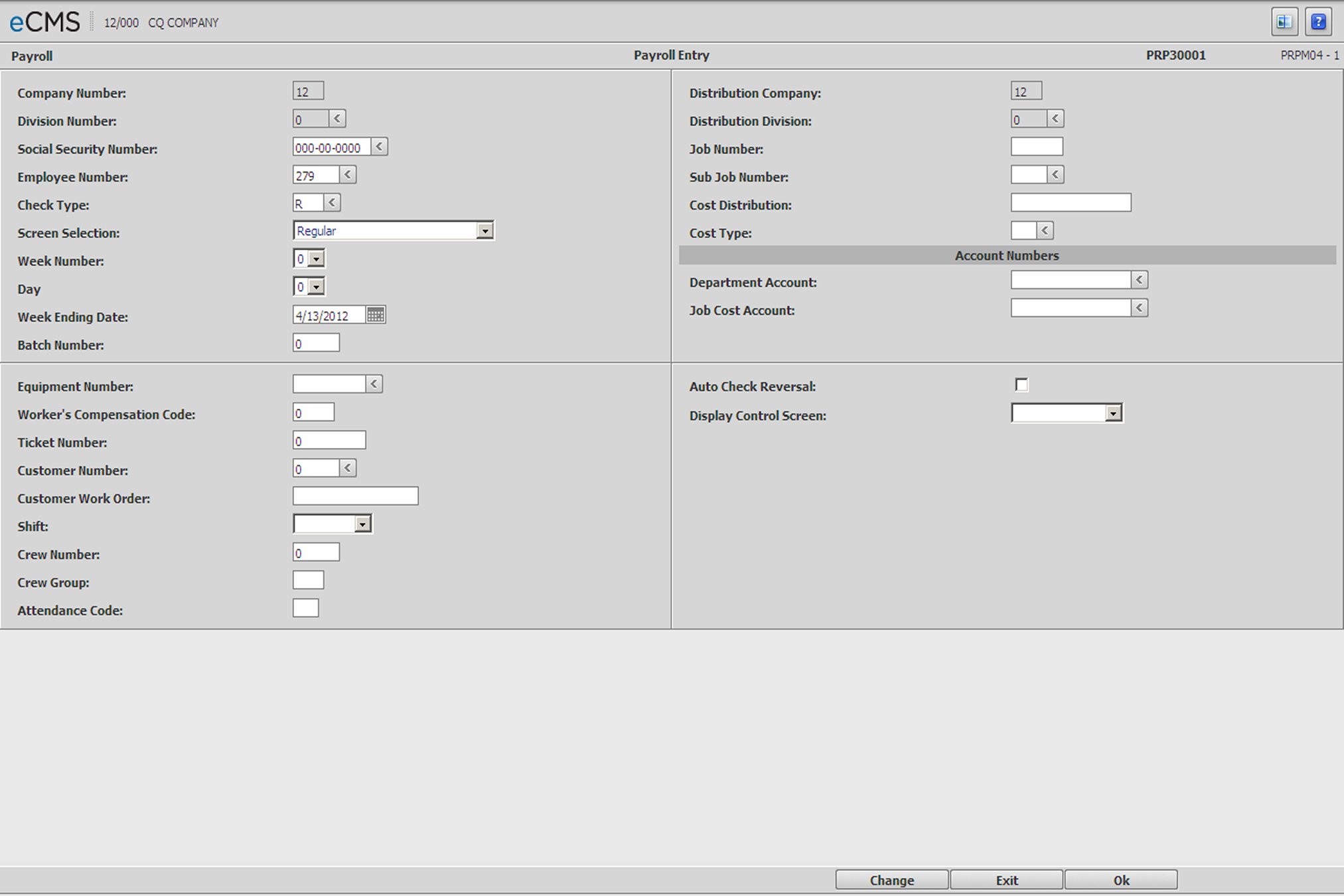Click the Account Numbers section header

click(1007, 256)
